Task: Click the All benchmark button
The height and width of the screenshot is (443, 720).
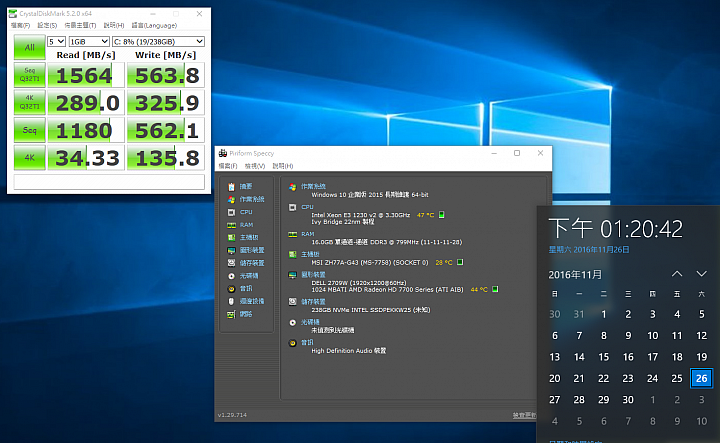Action: tap(27, 48)
